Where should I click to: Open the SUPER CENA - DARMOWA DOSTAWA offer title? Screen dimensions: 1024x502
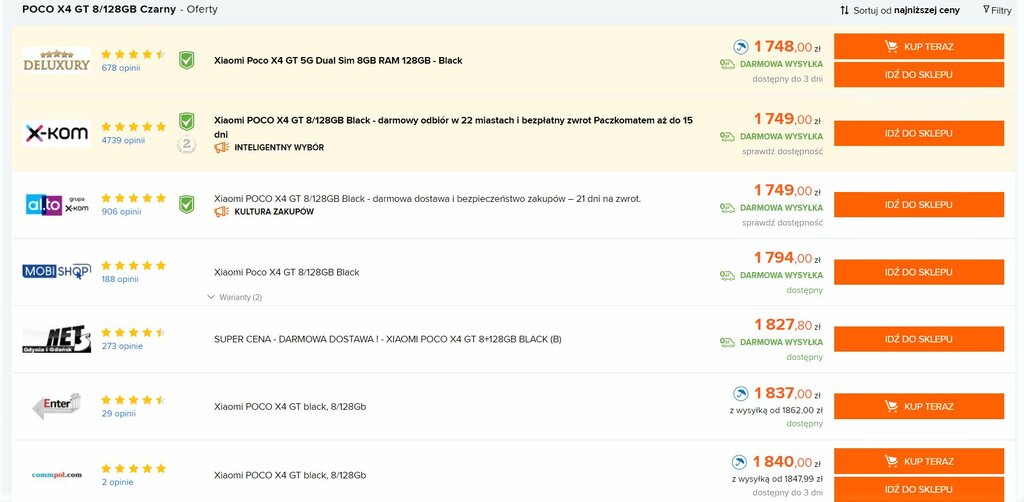[x=388, y=339]
